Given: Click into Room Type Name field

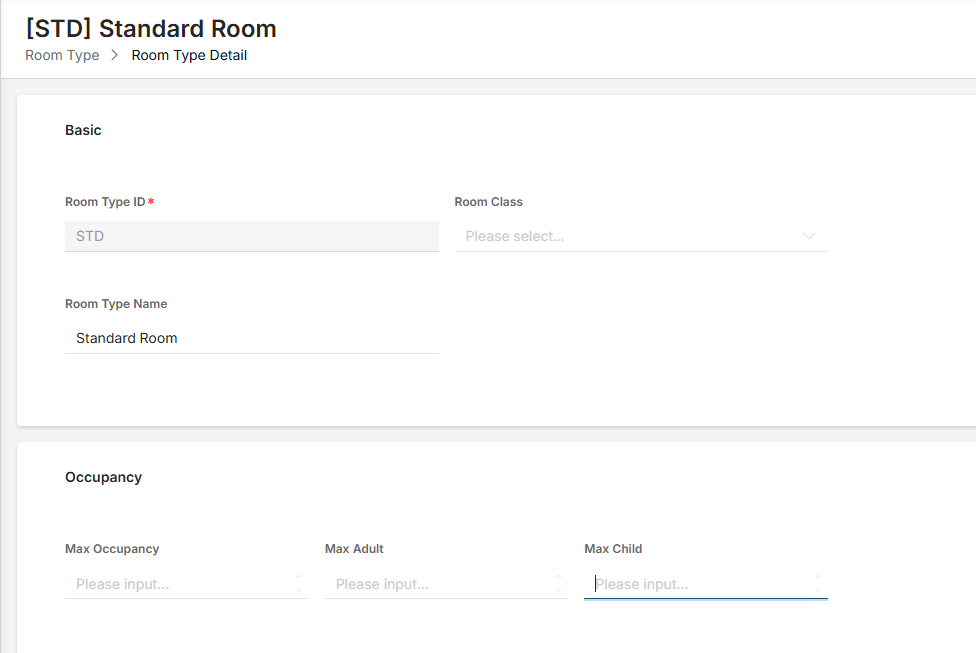Looking at the screenshot, I should pyautogui.click(x=251, y=338).
